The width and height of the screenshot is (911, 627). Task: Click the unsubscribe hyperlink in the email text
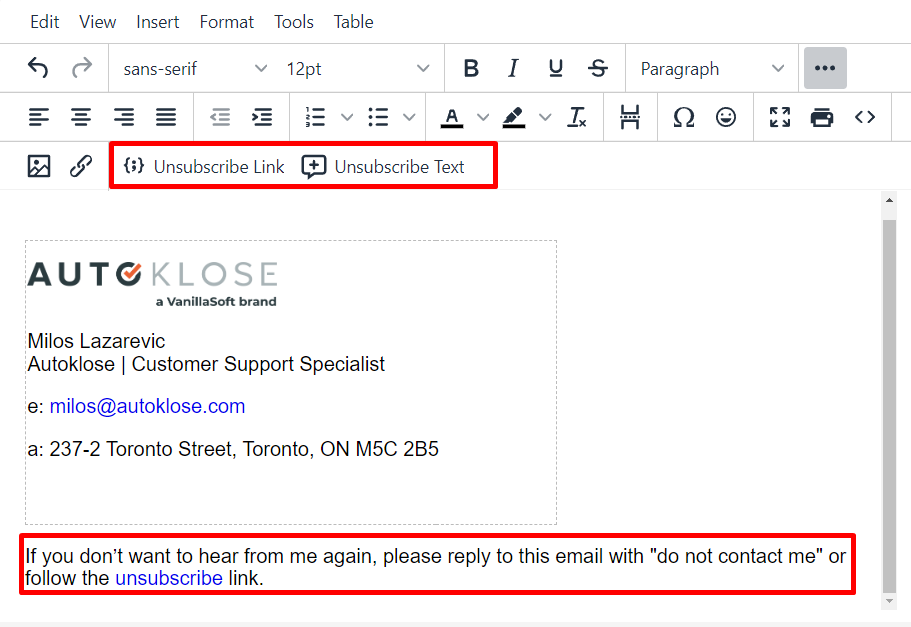tap(169, 578)
